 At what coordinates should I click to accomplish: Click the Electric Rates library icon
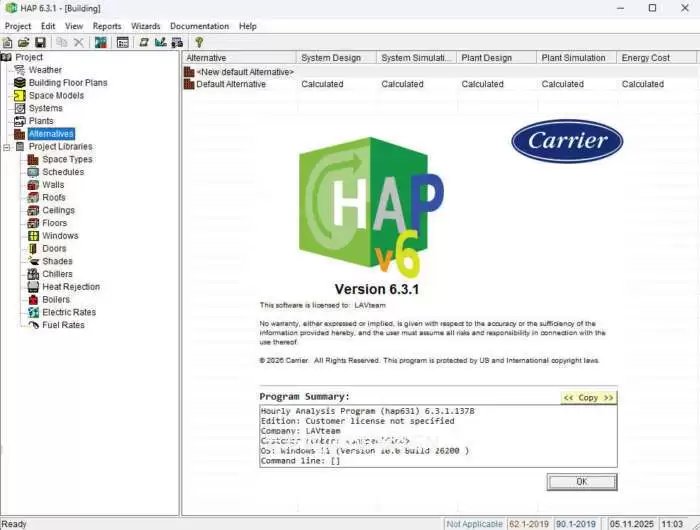(33, 312)
